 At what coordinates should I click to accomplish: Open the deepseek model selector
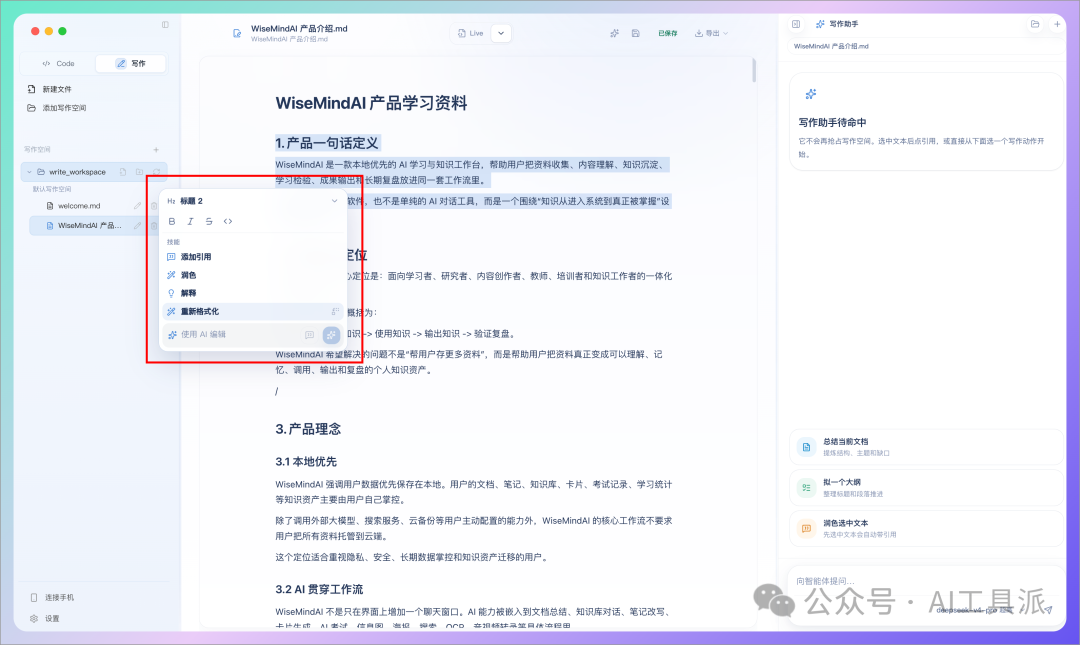[974, 611]
